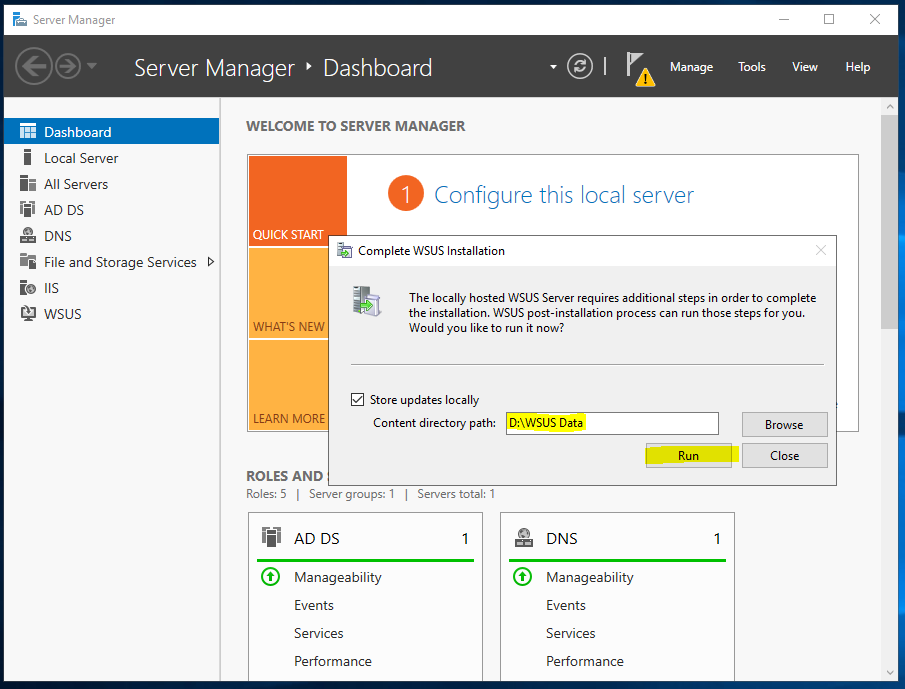The image size is (905, 689).
Task: Click the WSUS server icon in dialog
Action: point(367,301)
